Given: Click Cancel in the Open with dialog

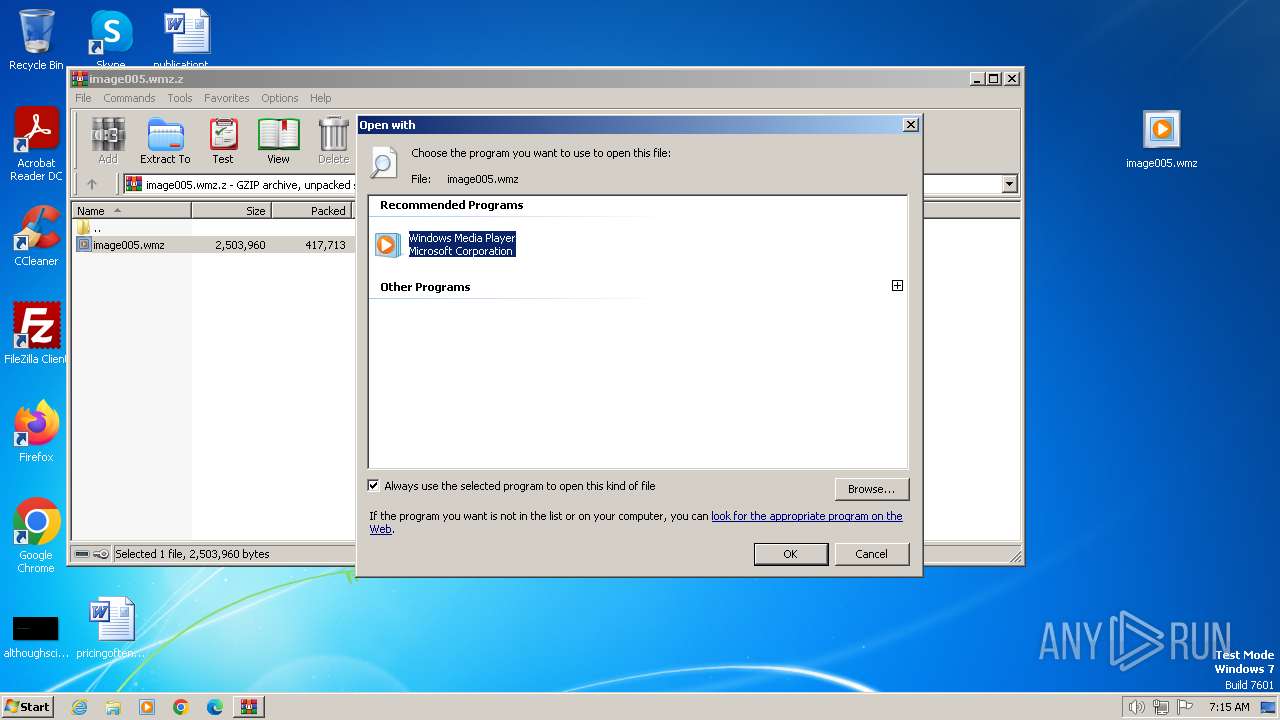Looking at the screenshot, I should (871, 554).
